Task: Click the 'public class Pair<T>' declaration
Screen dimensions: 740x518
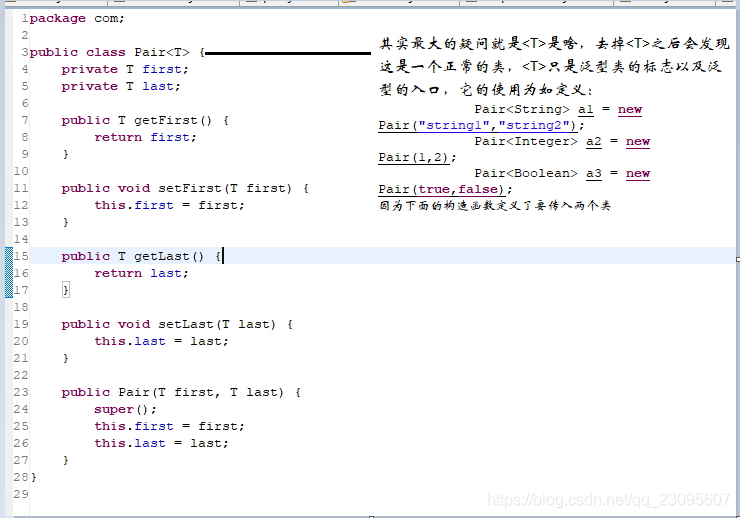Action: [x=109, y=52]
